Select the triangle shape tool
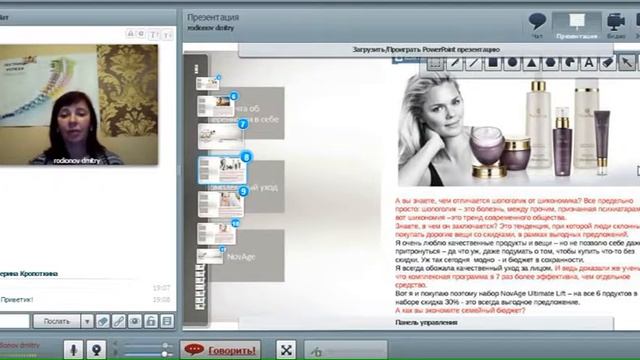This screenshot has width=640, height=360. 531,63
